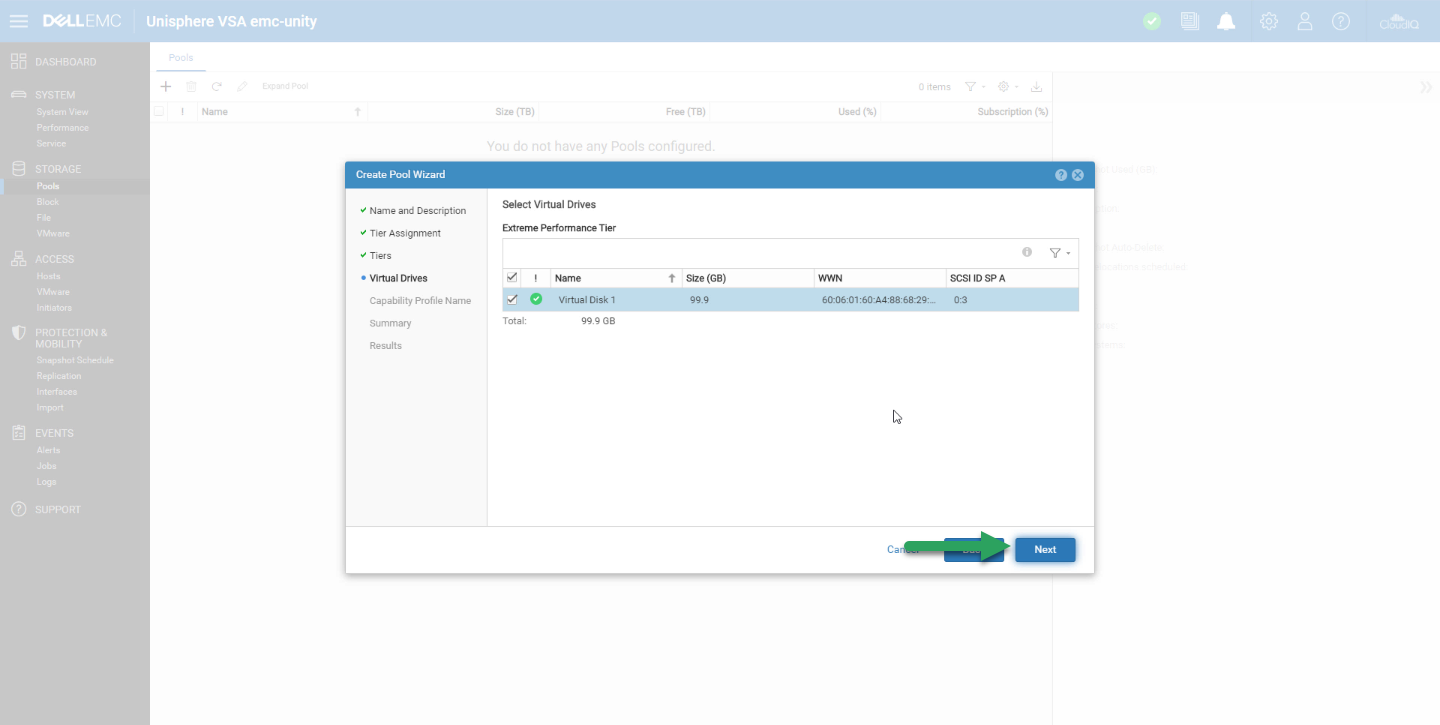The image size is (1440, 725).
Task: Open Replication in the sidebar
Action: point(59,376)
